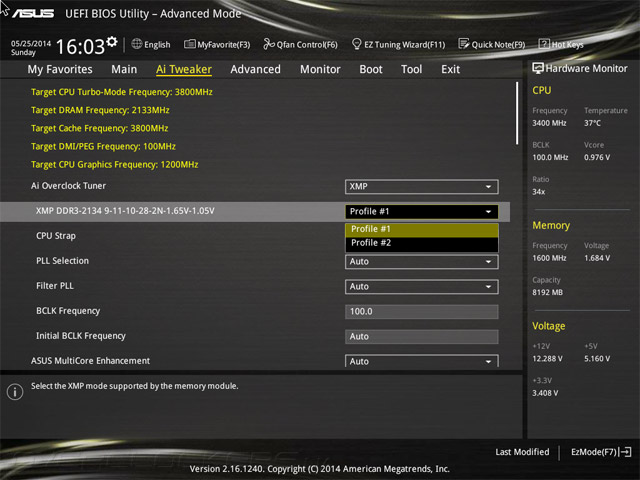Image resolution: width=640 pixels, height=480 pixels.
Task: Open the Advanced tab
Action: [256, 69]
